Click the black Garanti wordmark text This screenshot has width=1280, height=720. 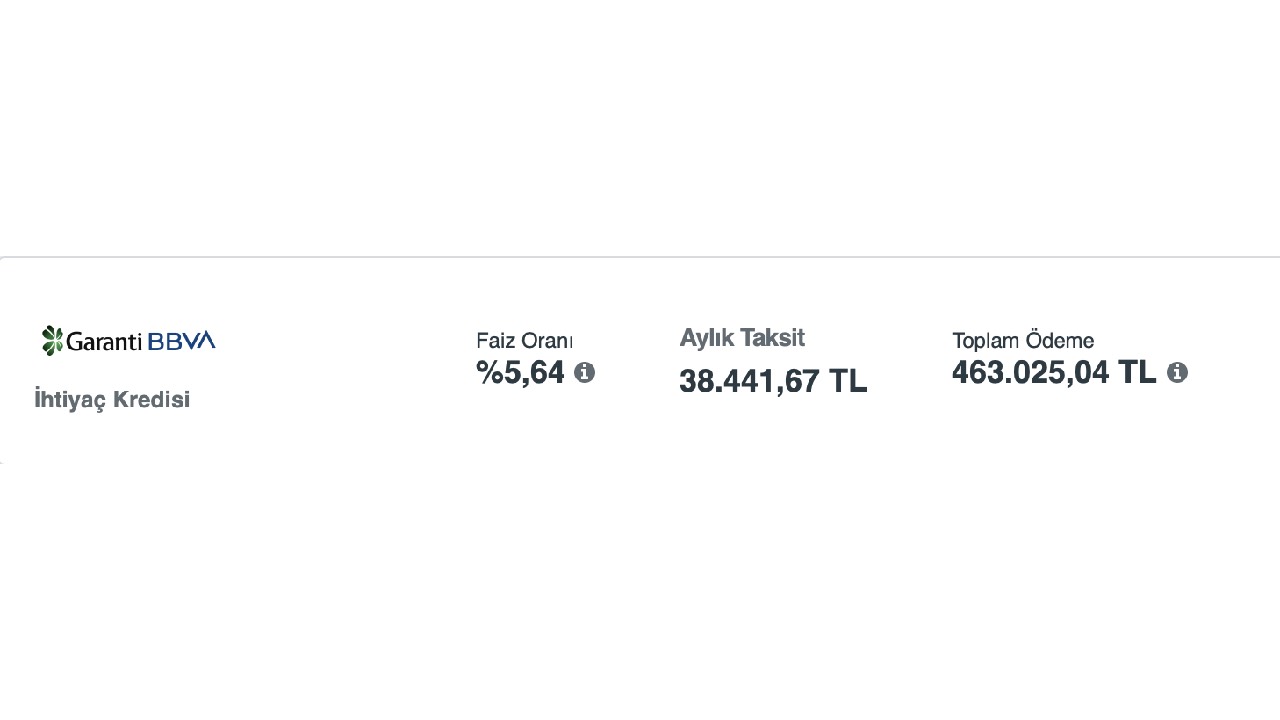click(x=105, y=341)
